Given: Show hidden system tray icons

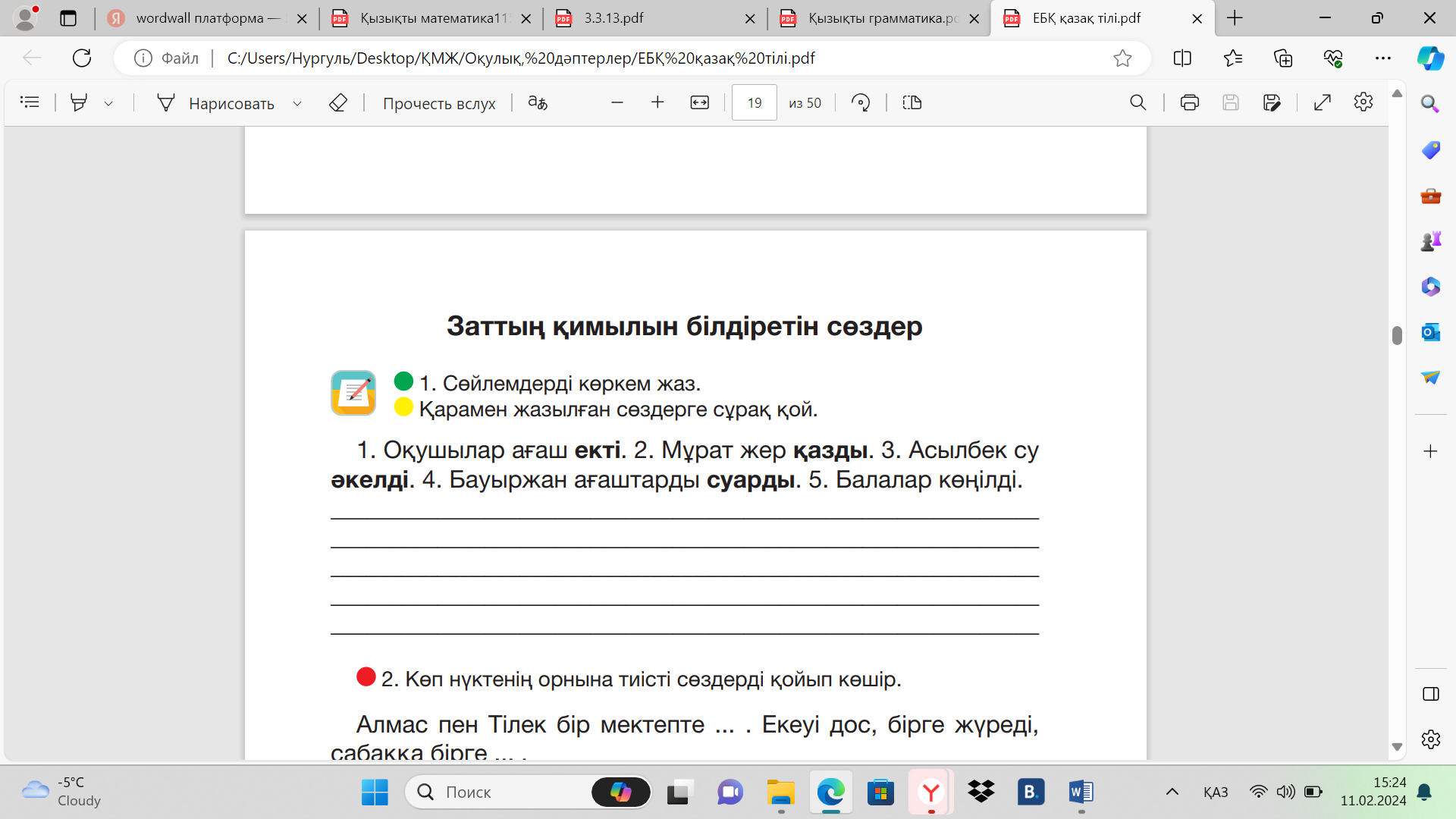Looking at the screenshot, I should pos(1172,792).
